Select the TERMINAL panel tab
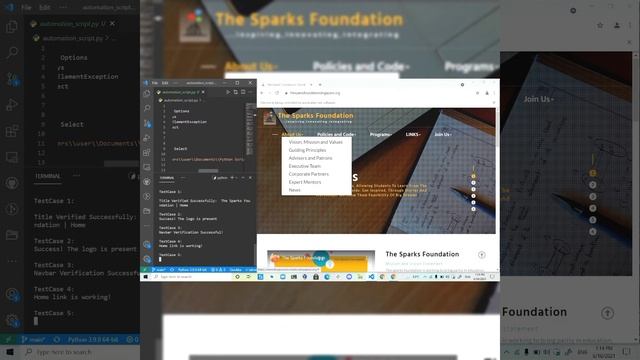640x360 pixels. click(167, 178)
